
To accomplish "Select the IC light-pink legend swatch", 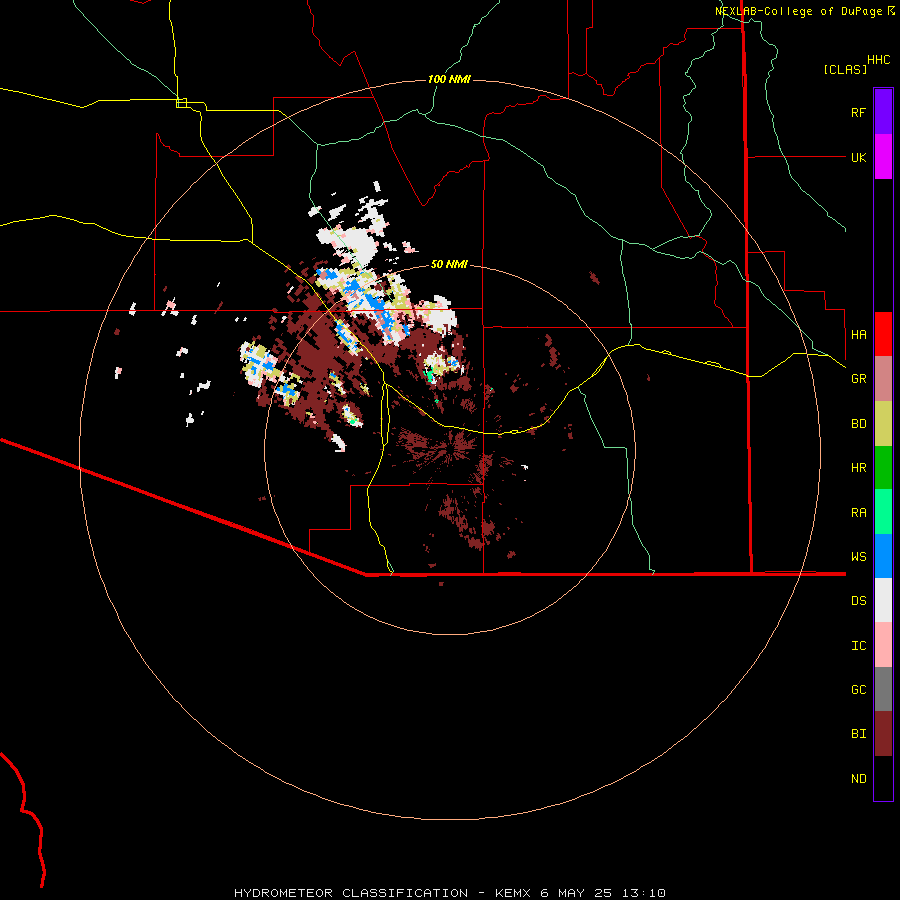I will [883, 645].
